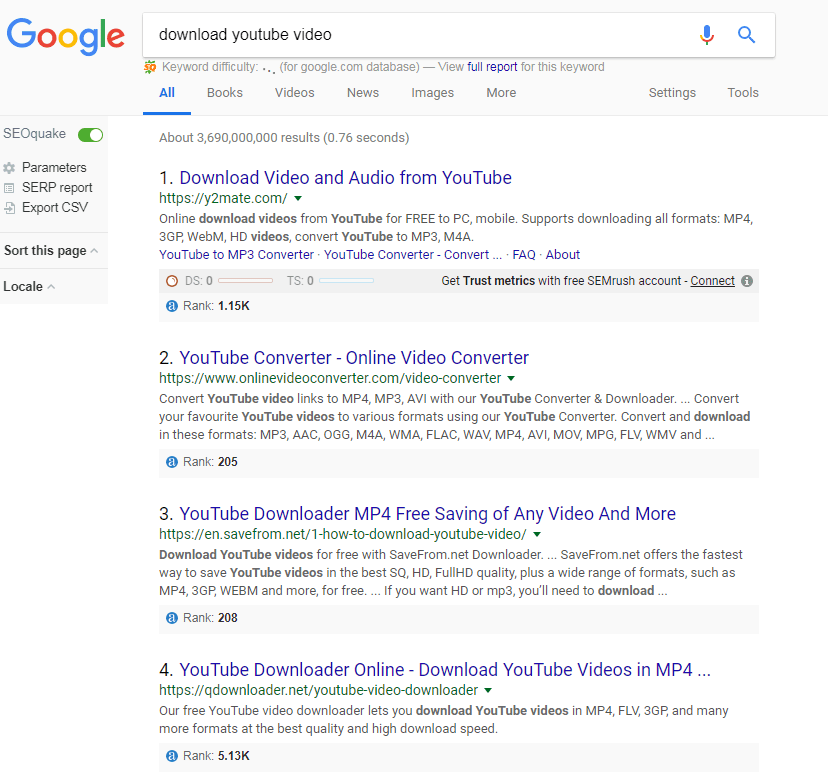The image size is (828, 782).
Task: Click the voice search microphone icon
Action: coord(707,35)
